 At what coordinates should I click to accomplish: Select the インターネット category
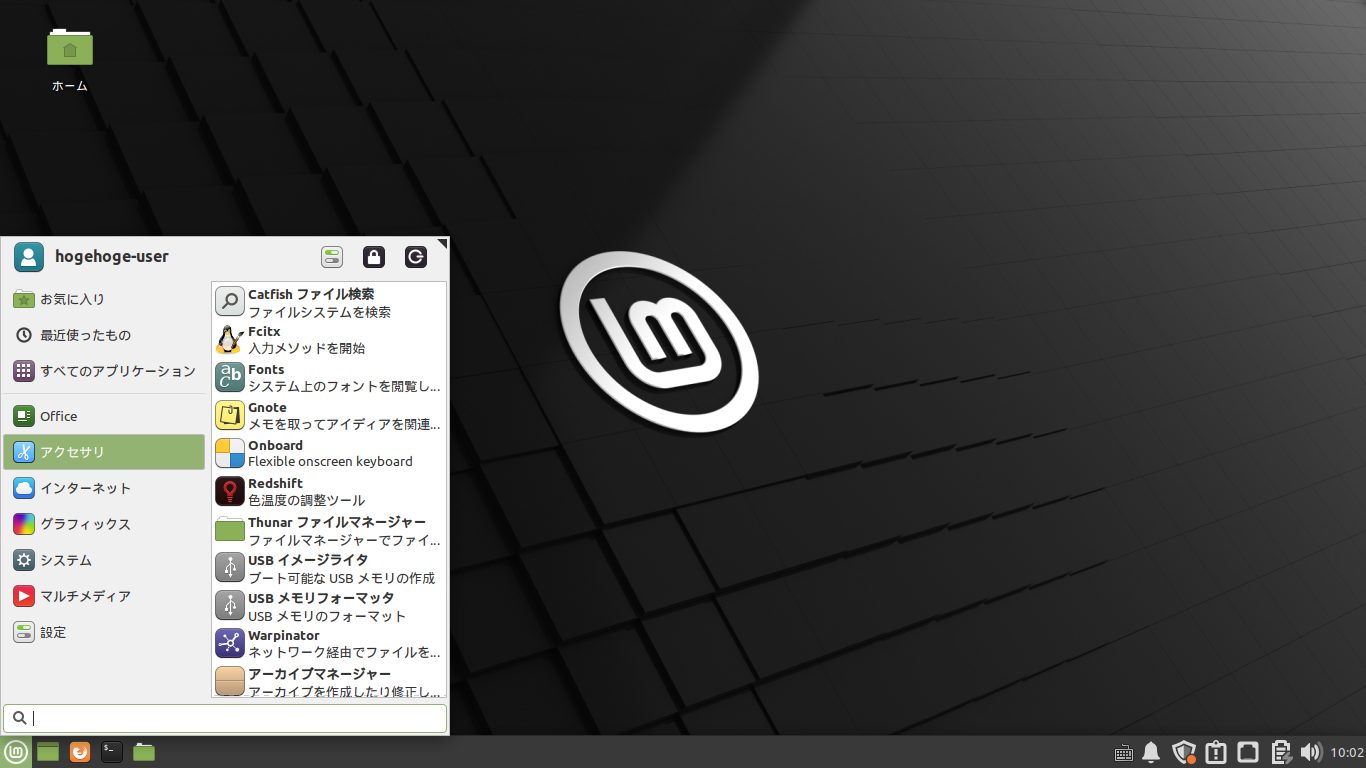tap(104, 488)
